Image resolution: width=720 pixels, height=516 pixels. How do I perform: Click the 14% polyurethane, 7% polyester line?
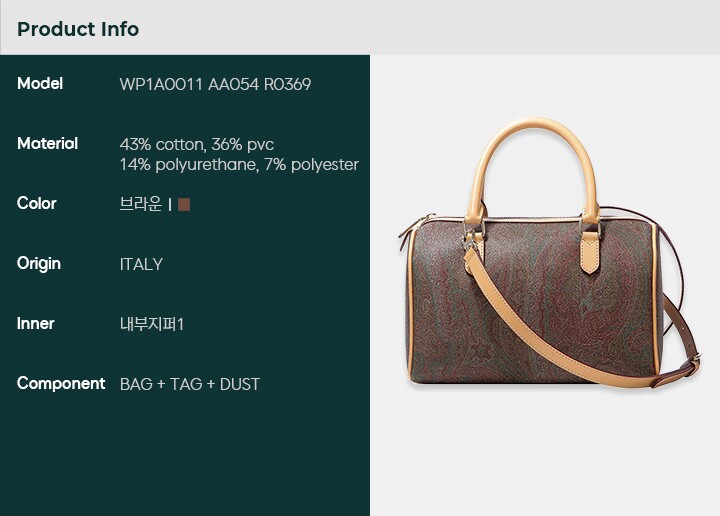tap(239, 164)
